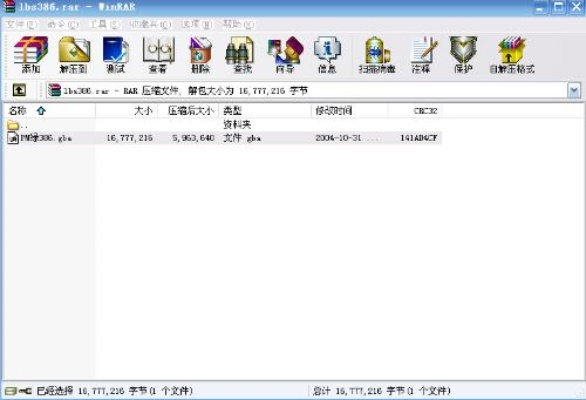Open the 命令 (Commands) menu
Screen dimensions: 586x400
pyautogui.click(x=63, y=25)
